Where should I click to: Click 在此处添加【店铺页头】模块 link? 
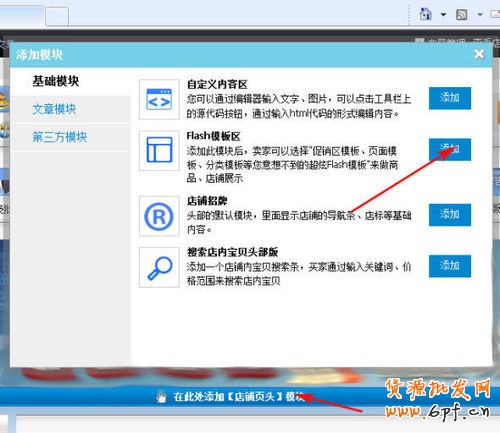[x=239, y=397]
